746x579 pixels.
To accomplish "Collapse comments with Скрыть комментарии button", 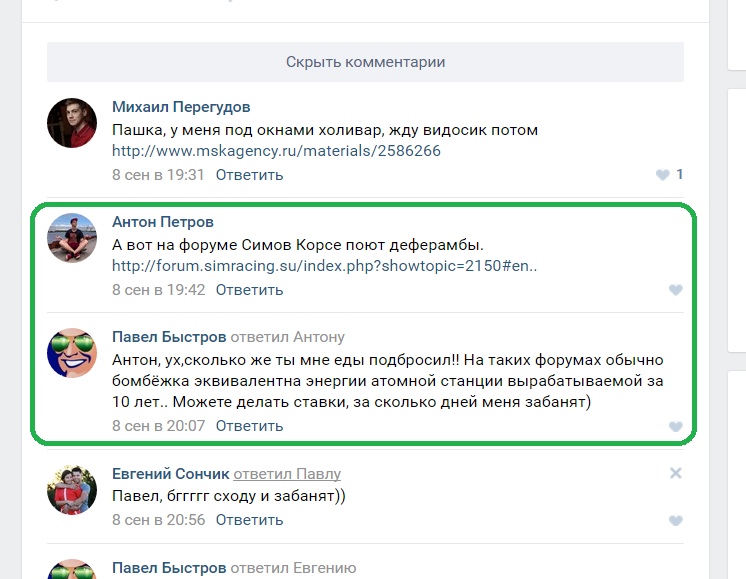I will pyautogui.click(x=365, y=62).
